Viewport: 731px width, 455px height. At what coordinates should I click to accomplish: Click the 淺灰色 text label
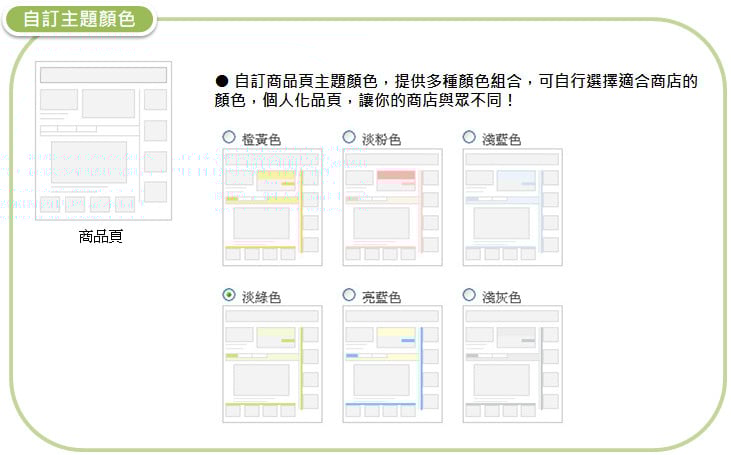tap(501, 297)
